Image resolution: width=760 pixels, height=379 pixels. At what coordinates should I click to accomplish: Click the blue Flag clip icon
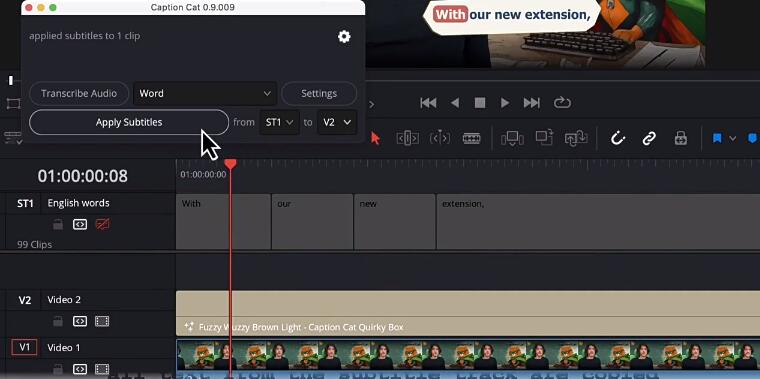click(717, 139)
